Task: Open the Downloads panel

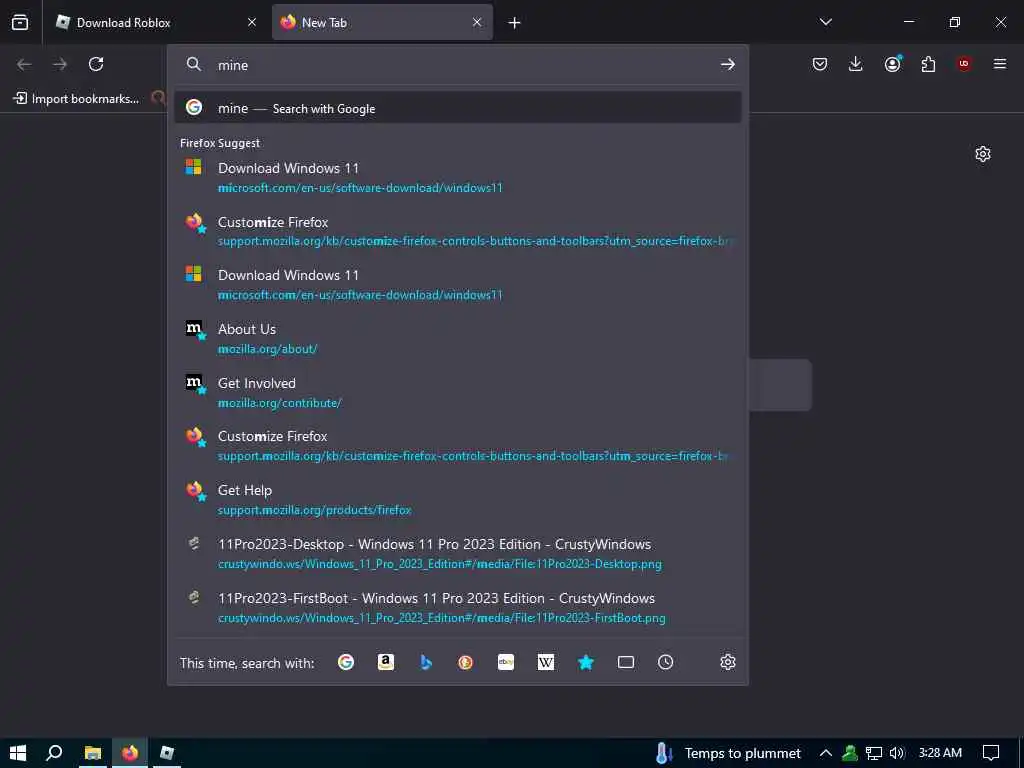Action: tap(856, 64)
